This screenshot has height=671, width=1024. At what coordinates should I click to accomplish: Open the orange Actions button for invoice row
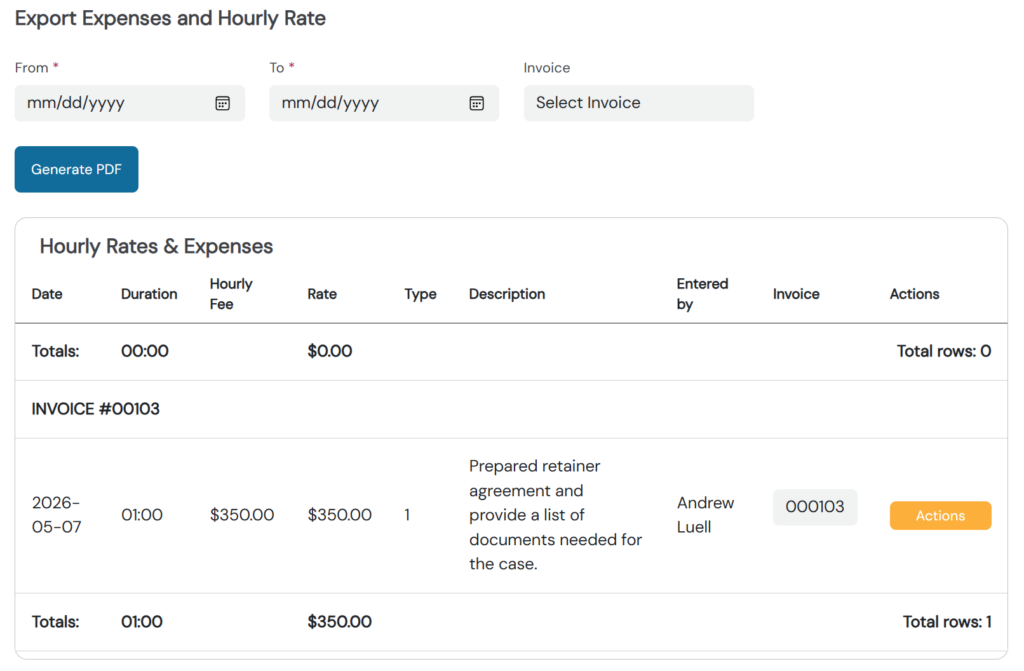tap(940, 516)
